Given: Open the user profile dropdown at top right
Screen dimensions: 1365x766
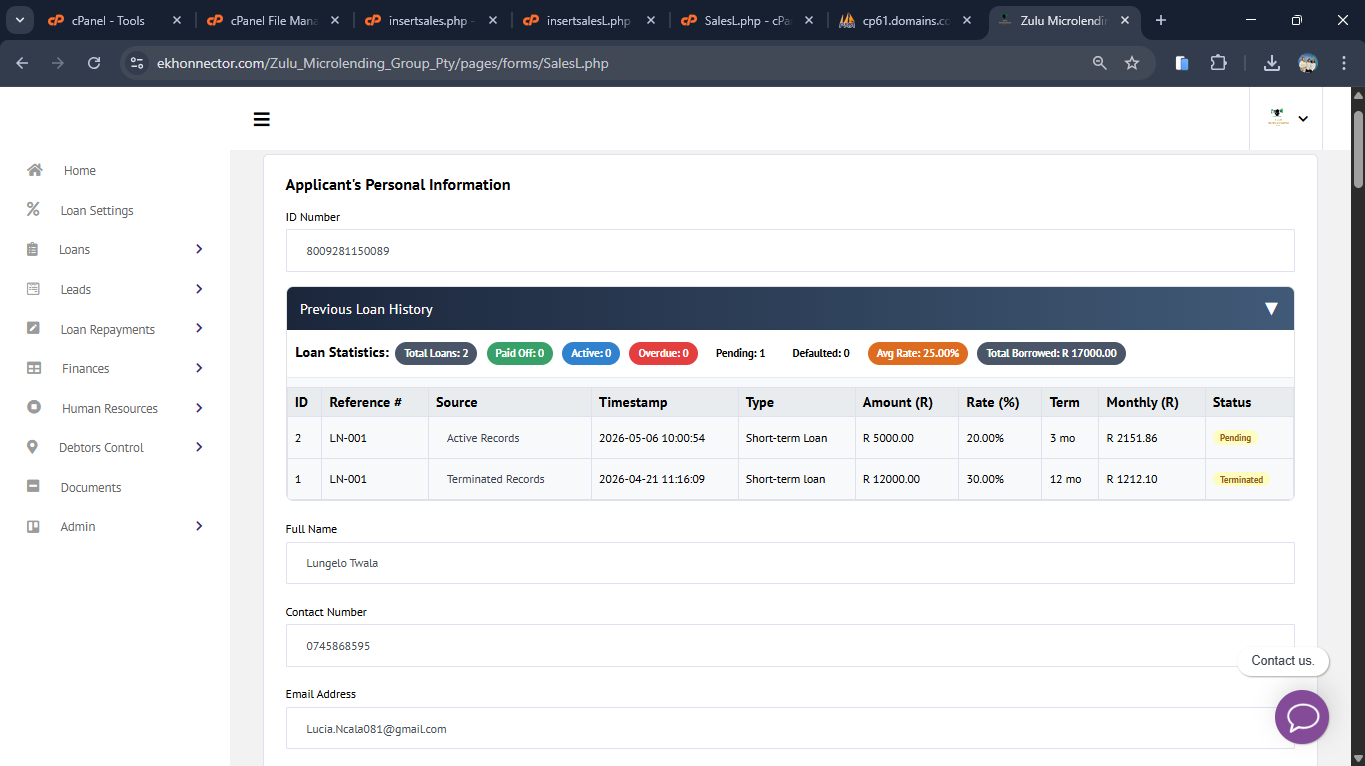Looking at the screenshot, I should tap(1288, 118).
